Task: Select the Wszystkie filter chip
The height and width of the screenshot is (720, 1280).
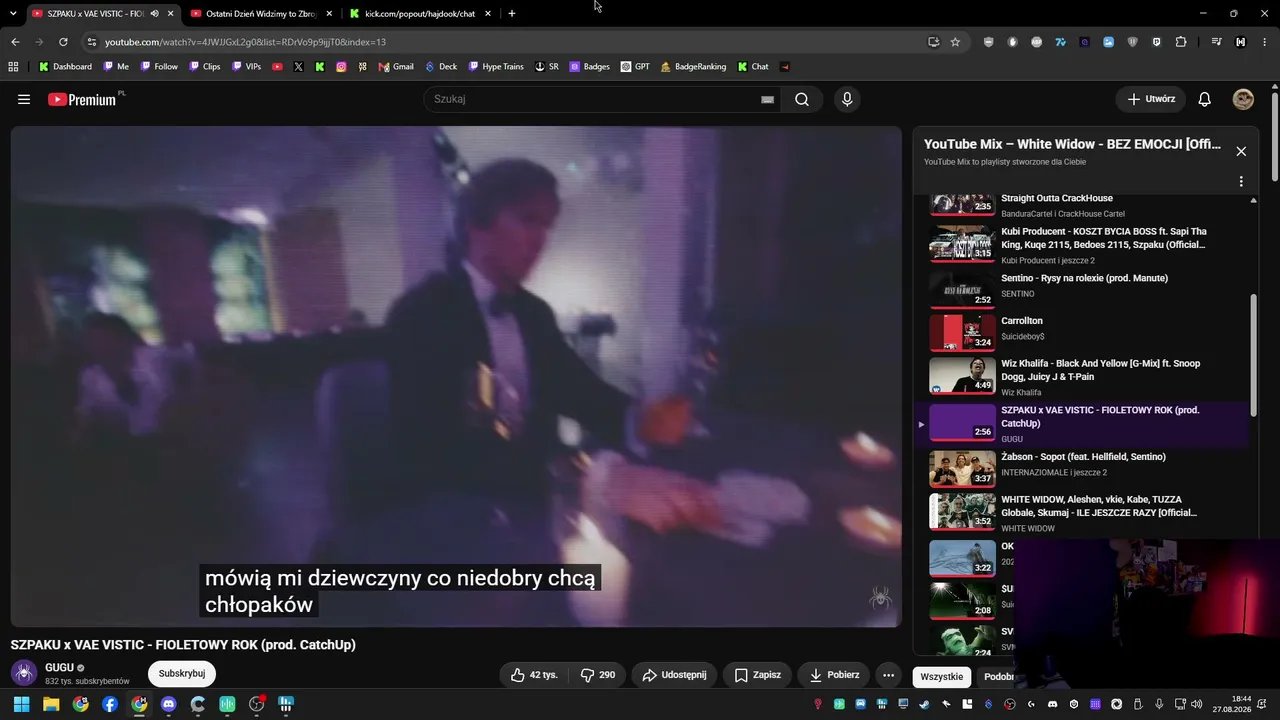Action: click(942, 677)
